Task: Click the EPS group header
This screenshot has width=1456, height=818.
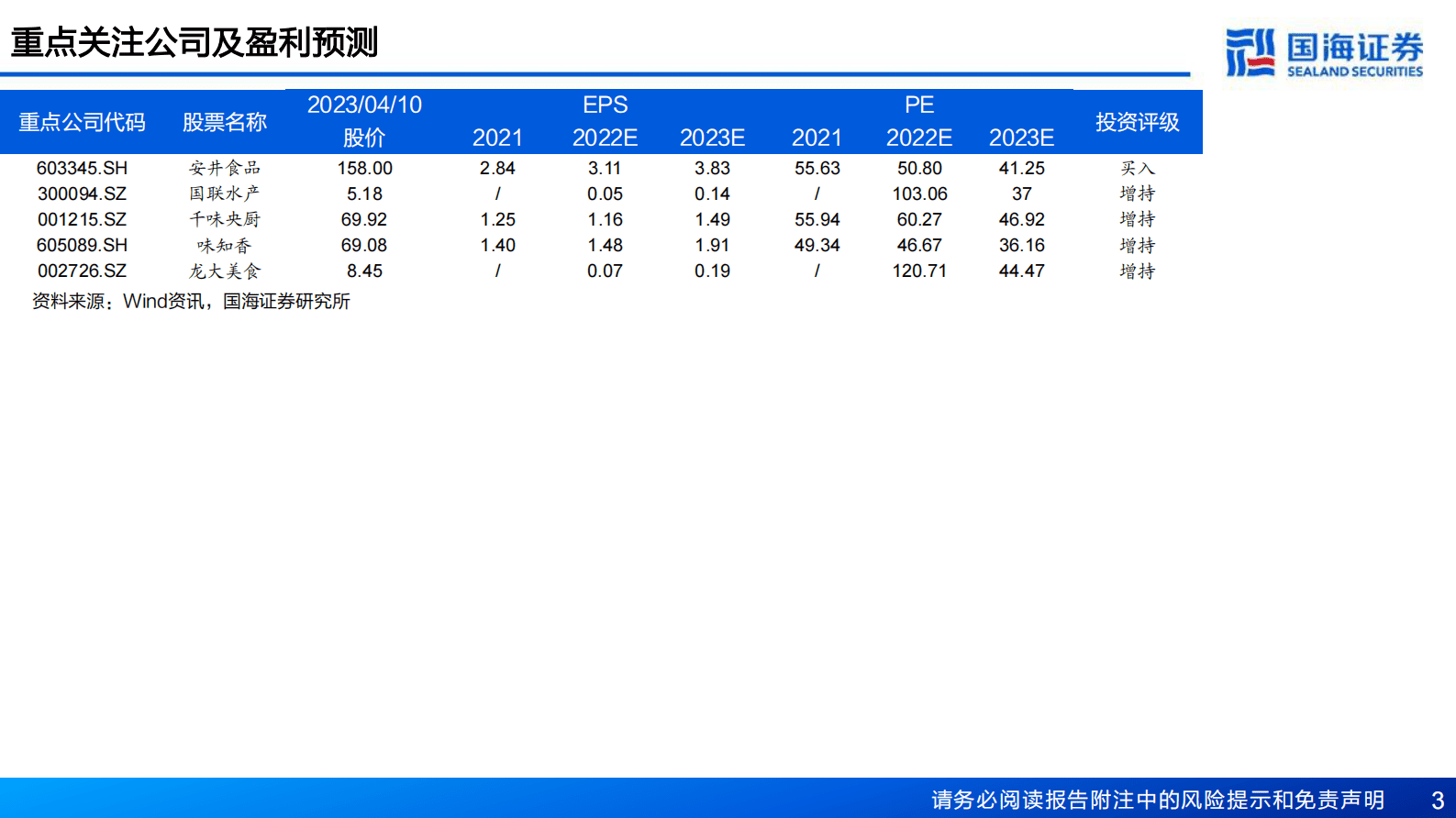Action: click(x=606, y=105)
